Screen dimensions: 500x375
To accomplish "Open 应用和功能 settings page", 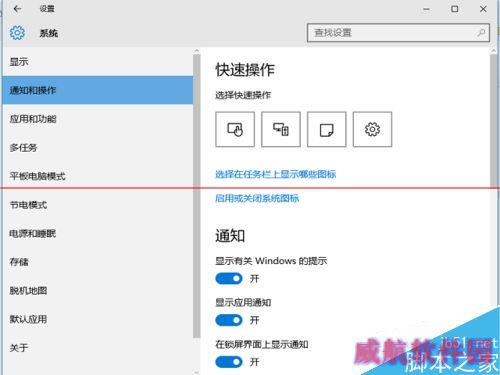I will coord(97,119).
